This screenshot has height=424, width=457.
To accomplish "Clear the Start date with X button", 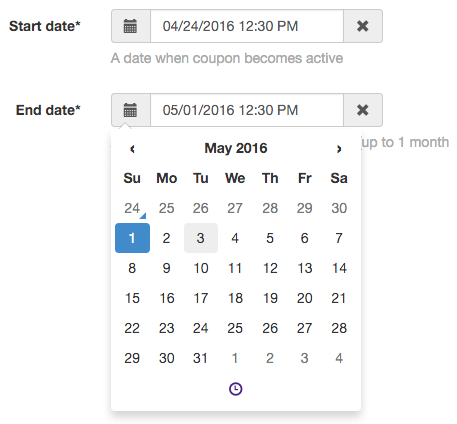I will coord(363,26).
